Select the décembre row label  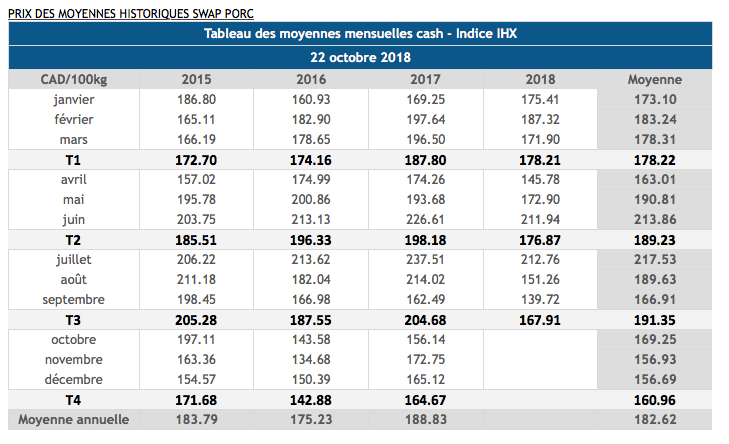click(74, 379)
